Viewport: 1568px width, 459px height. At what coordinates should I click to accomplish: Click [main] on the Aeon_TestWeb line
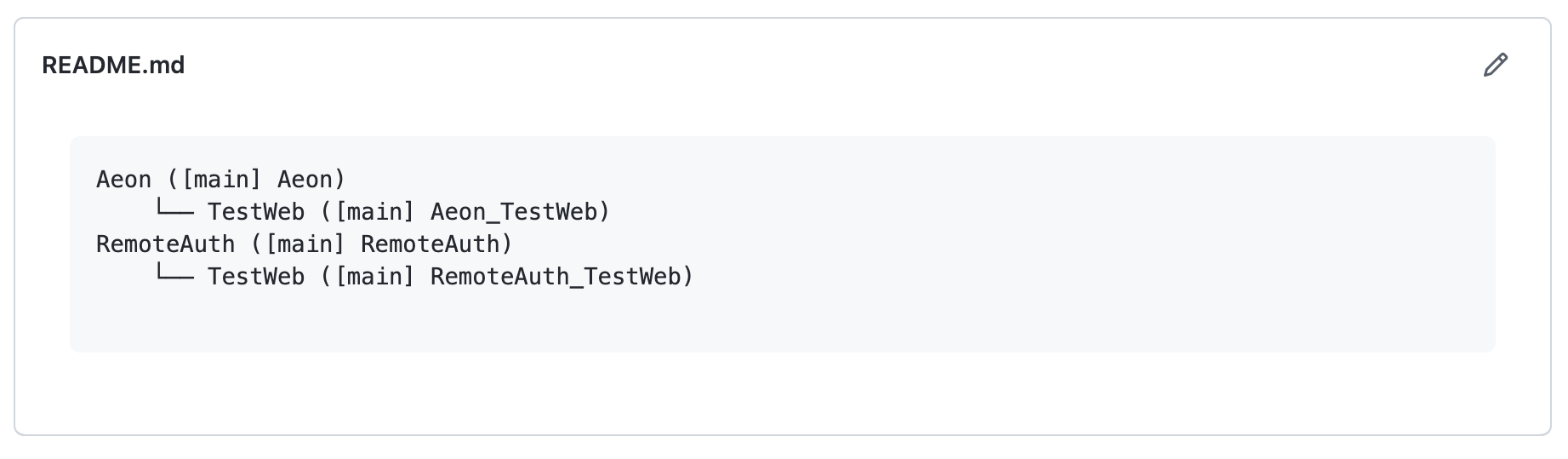(x=375, y=212)
